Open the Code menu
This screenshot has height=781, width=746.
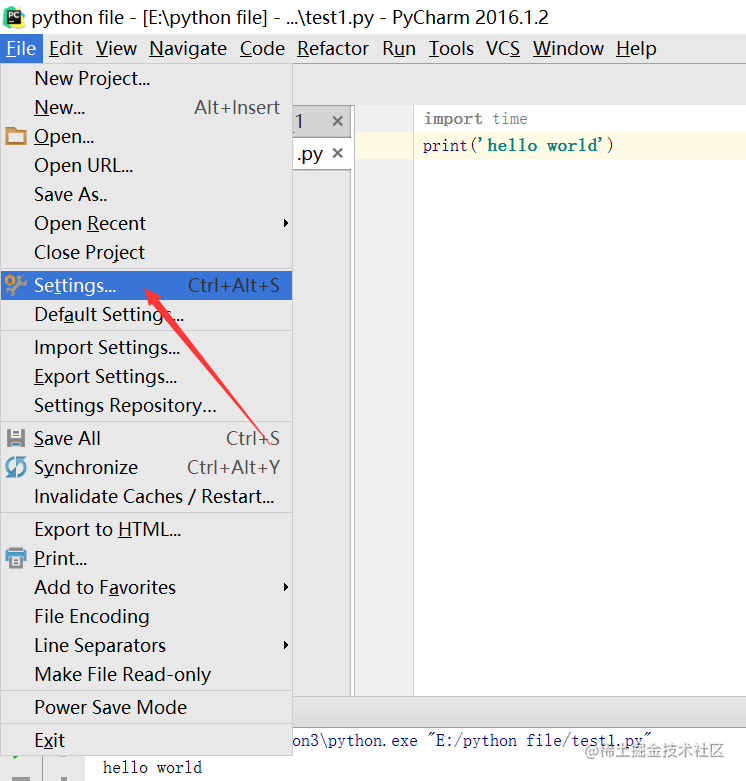tap(262, 48)
